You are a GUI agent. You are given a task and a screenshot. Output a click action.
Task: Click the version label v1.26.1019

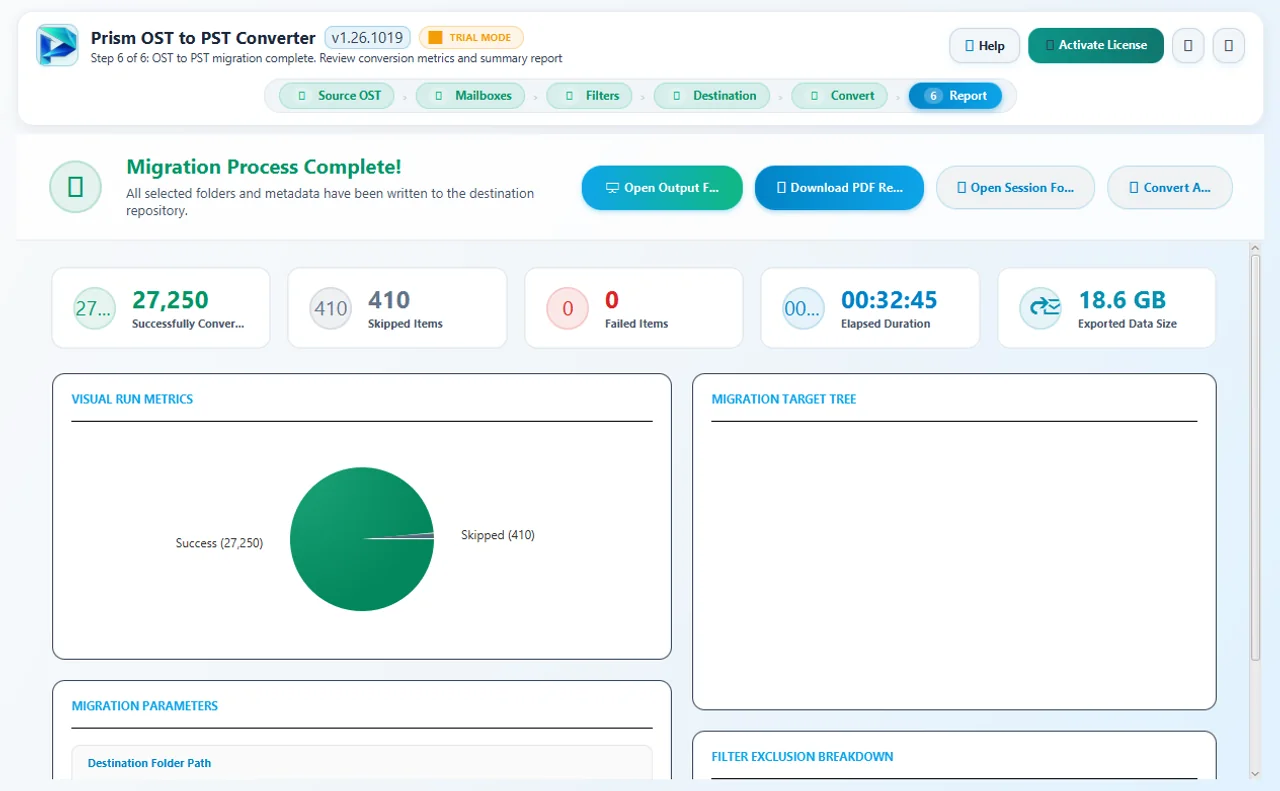coord(367,38)
